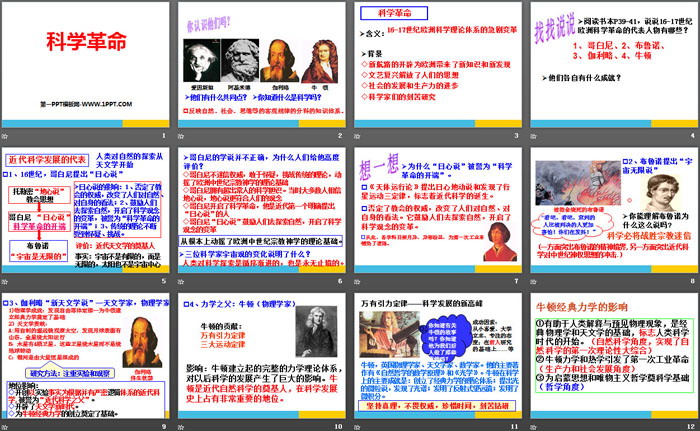Click the animation star icon under slide 9
The height and width of the screenshot is (431, 700).
pyautogui.click(x=5, y=427)
